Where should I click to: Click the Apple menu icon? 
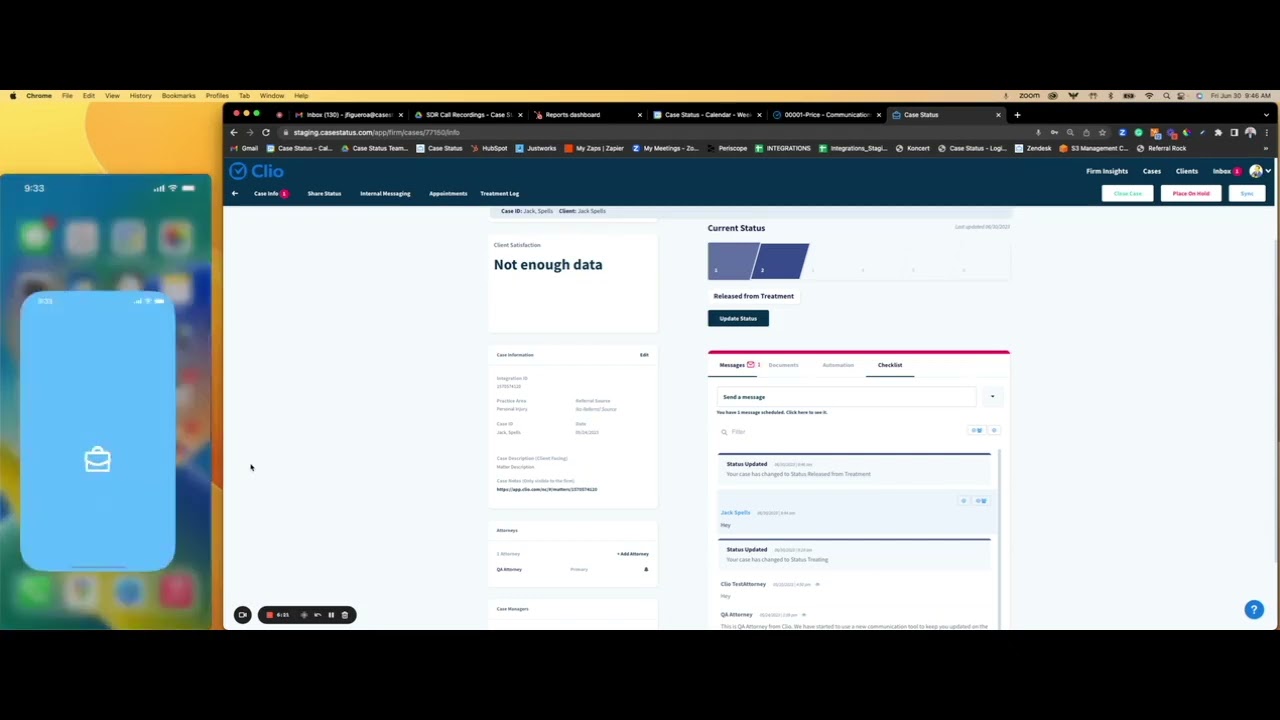[x=13, y=96]
